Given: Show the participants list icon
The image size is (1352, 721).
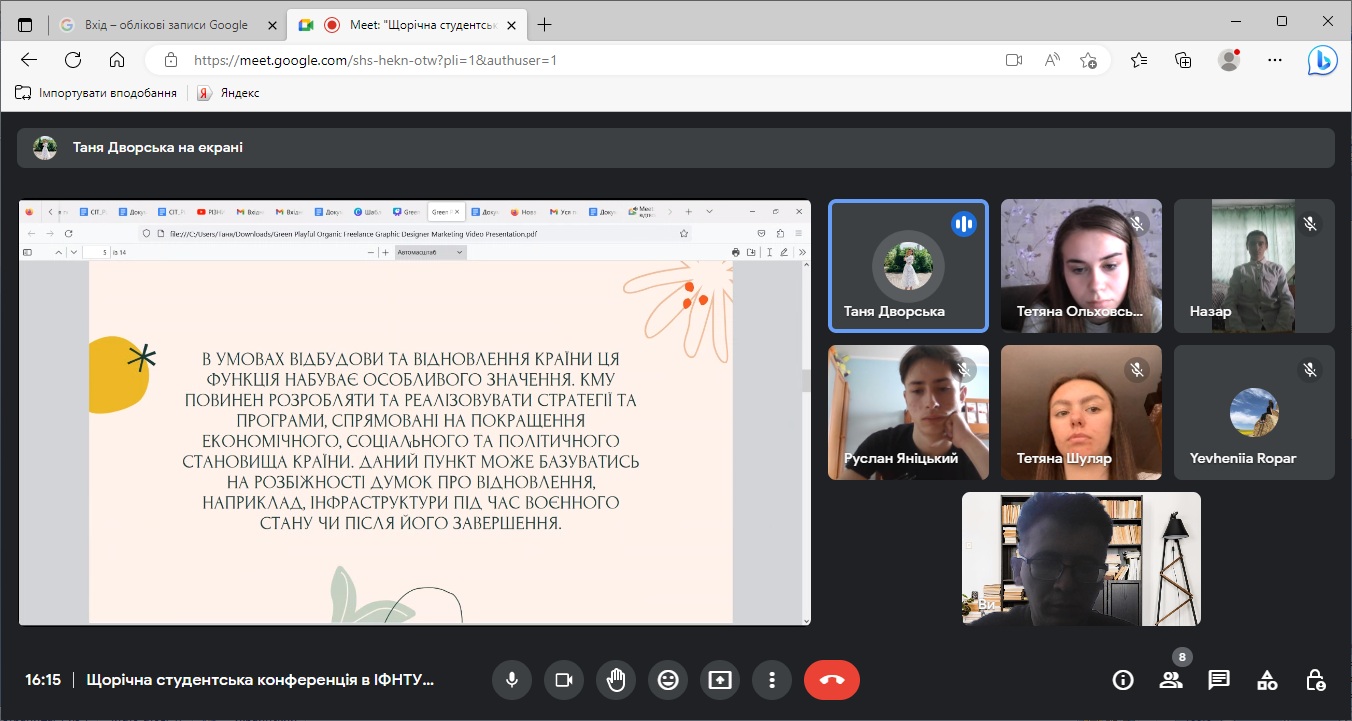Looking at the screenshot, I should [x=1170, y=680].
